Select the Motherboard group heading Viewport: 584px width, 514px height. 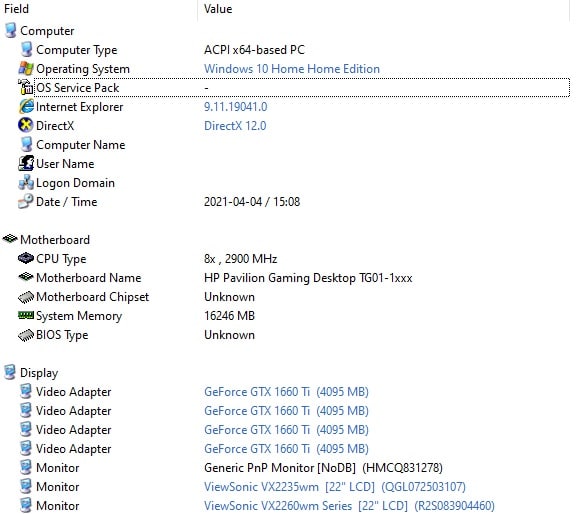point(55,240)
